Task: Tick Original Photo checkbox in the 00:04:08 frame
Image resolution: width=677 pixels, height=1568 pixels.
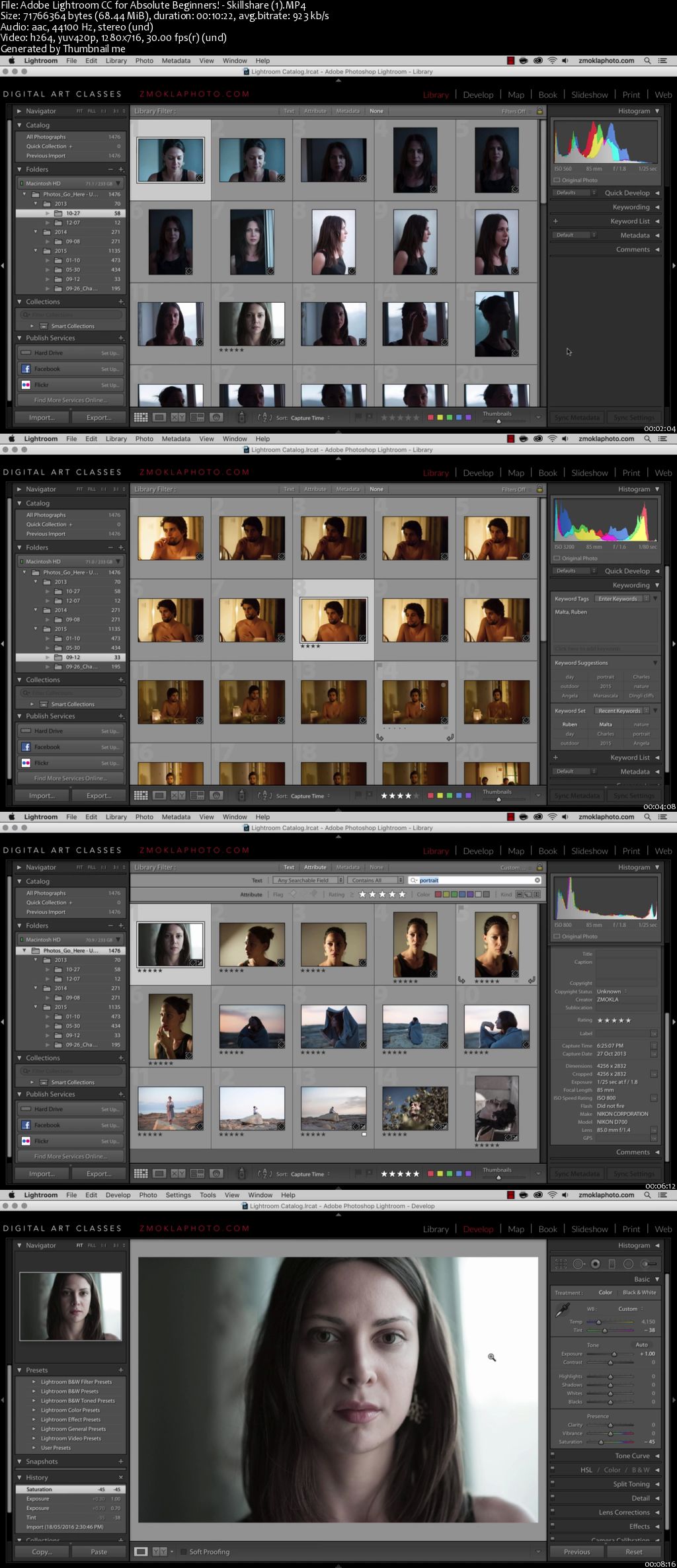Action: 557,558
